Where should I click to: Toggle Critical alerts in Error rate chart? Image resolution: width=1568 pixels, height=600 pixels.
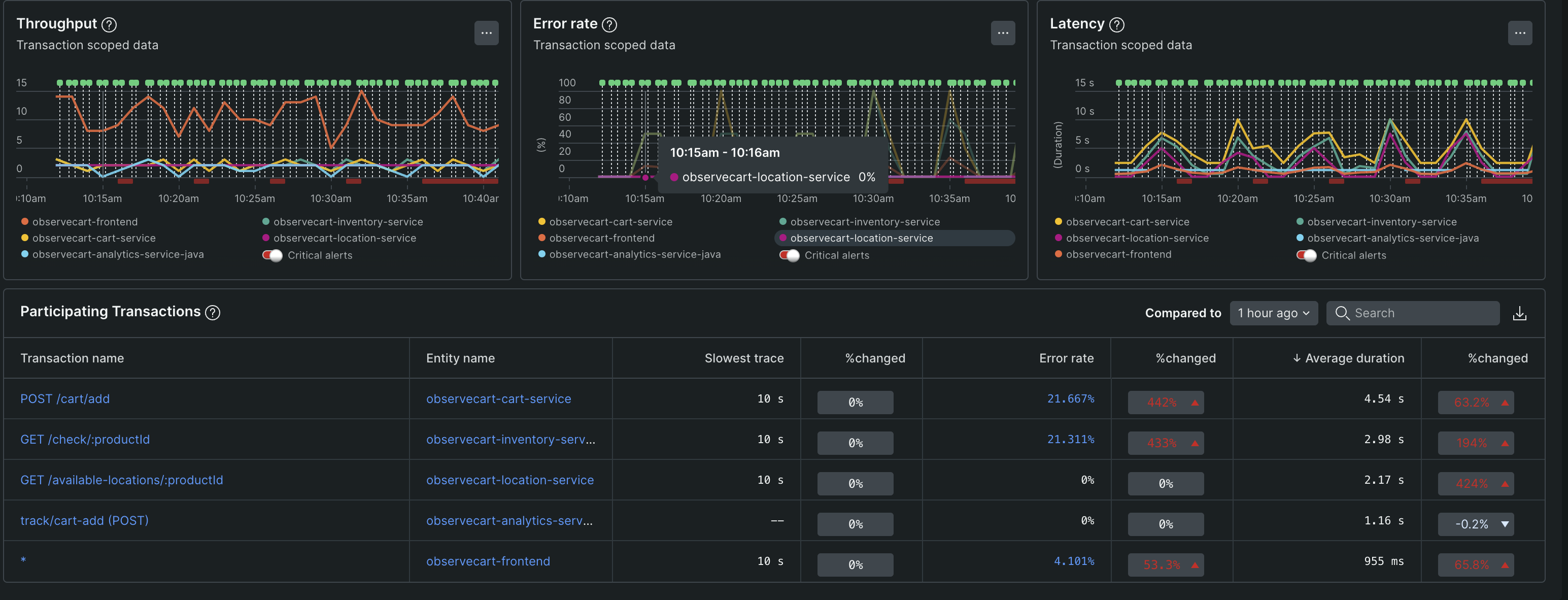pyautogui.click(x=789, y=255)
